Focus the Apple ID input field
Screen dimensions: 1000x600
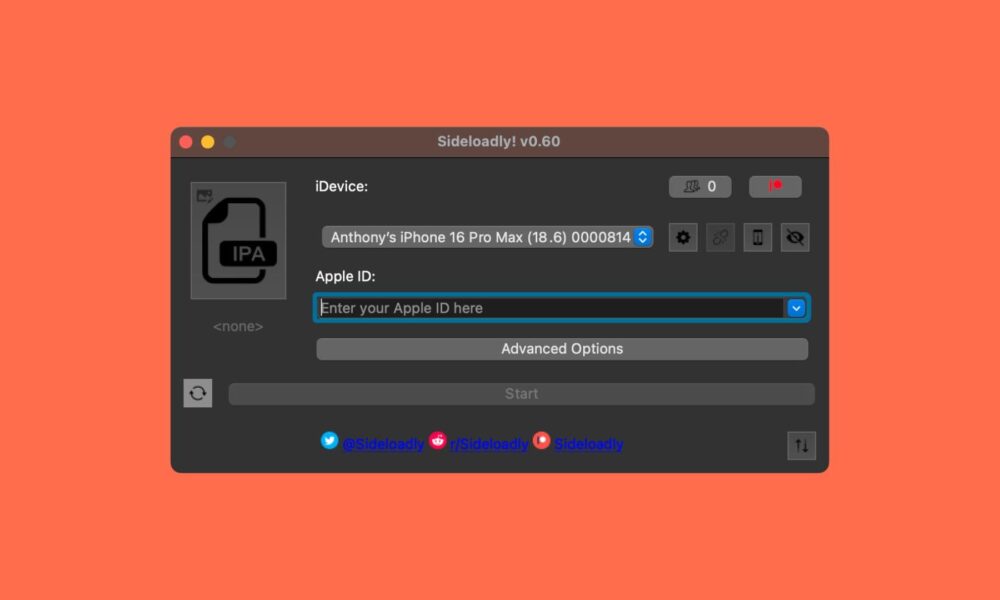tap(548, 308)
